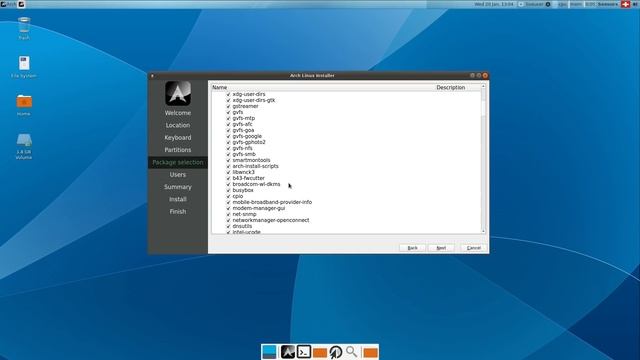640x360 pixels.
Task: Select the gvfs-afc row text
Action: pos(242,124)
